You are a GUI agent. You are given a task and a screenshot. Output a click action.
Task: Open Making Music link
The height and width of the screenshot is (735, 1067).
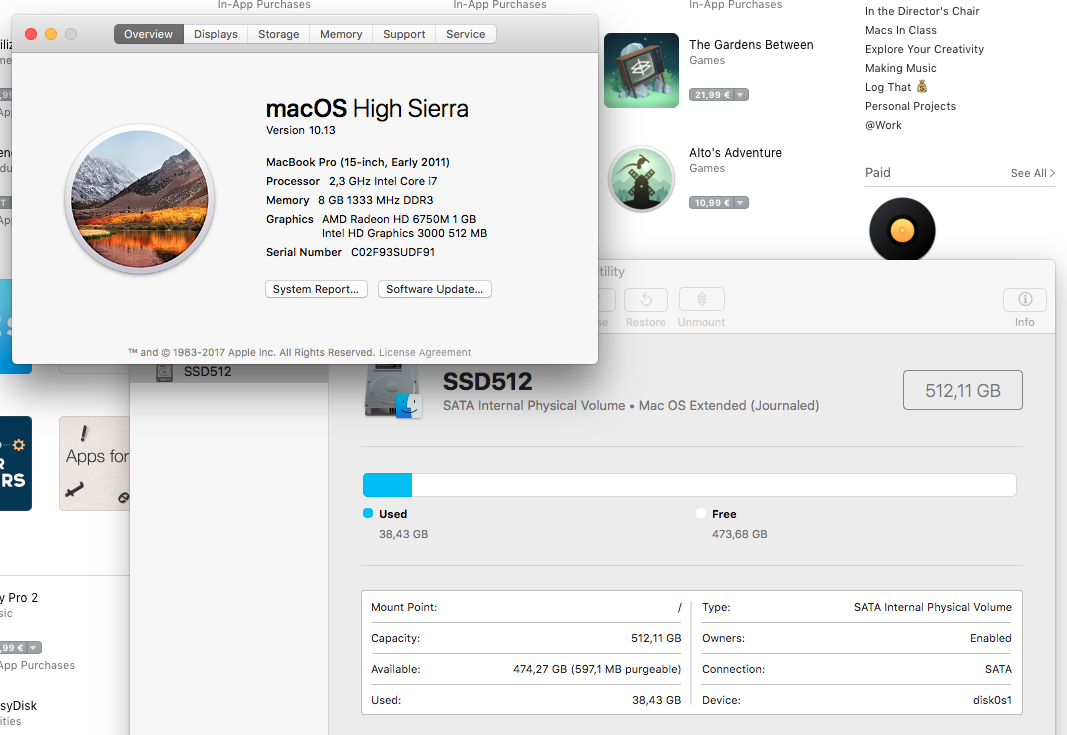[900, 68]
